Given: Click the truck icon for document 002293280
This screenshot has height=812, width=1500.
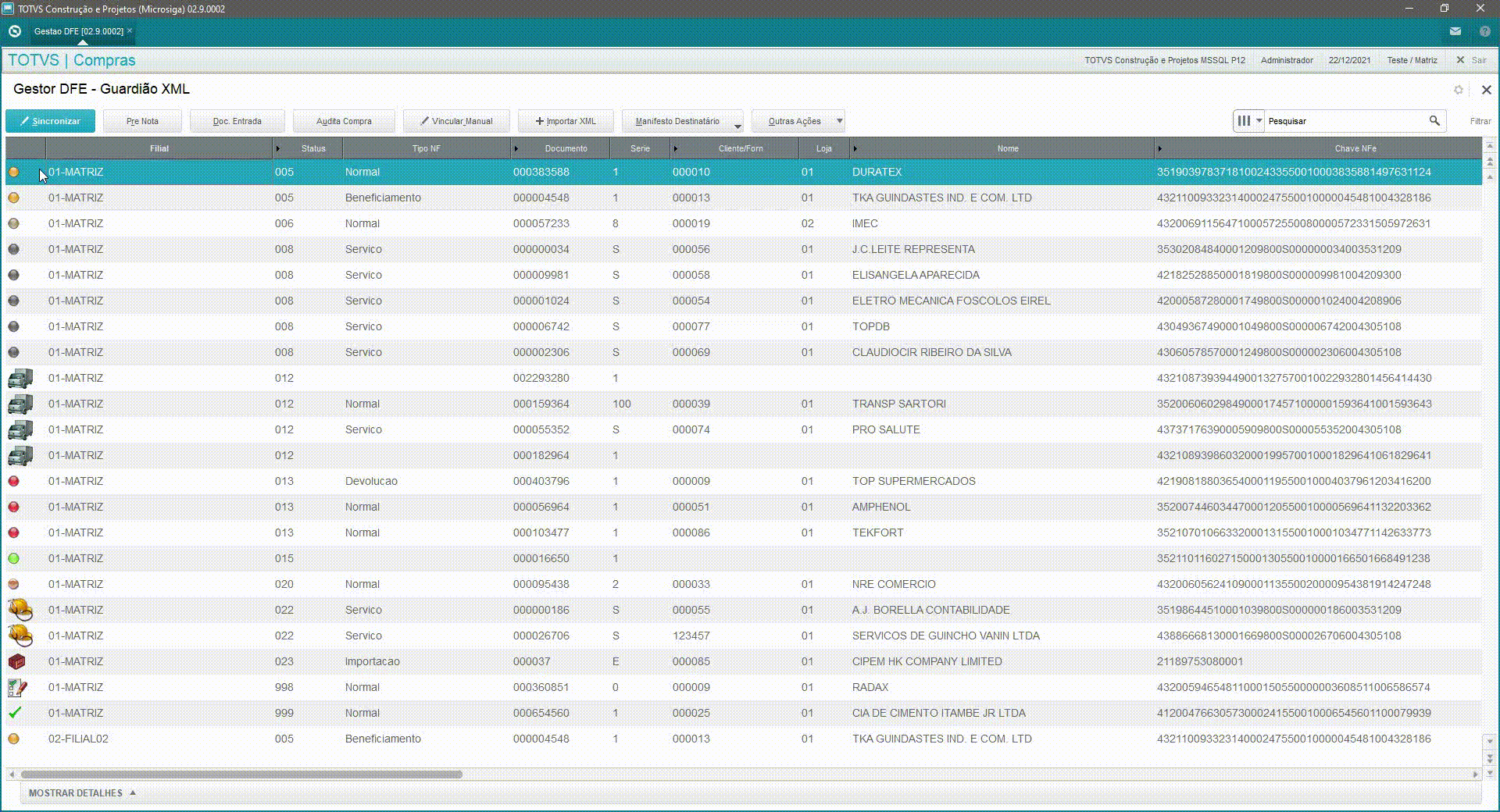Looking at the screenshot, I should tap(20, 378).
